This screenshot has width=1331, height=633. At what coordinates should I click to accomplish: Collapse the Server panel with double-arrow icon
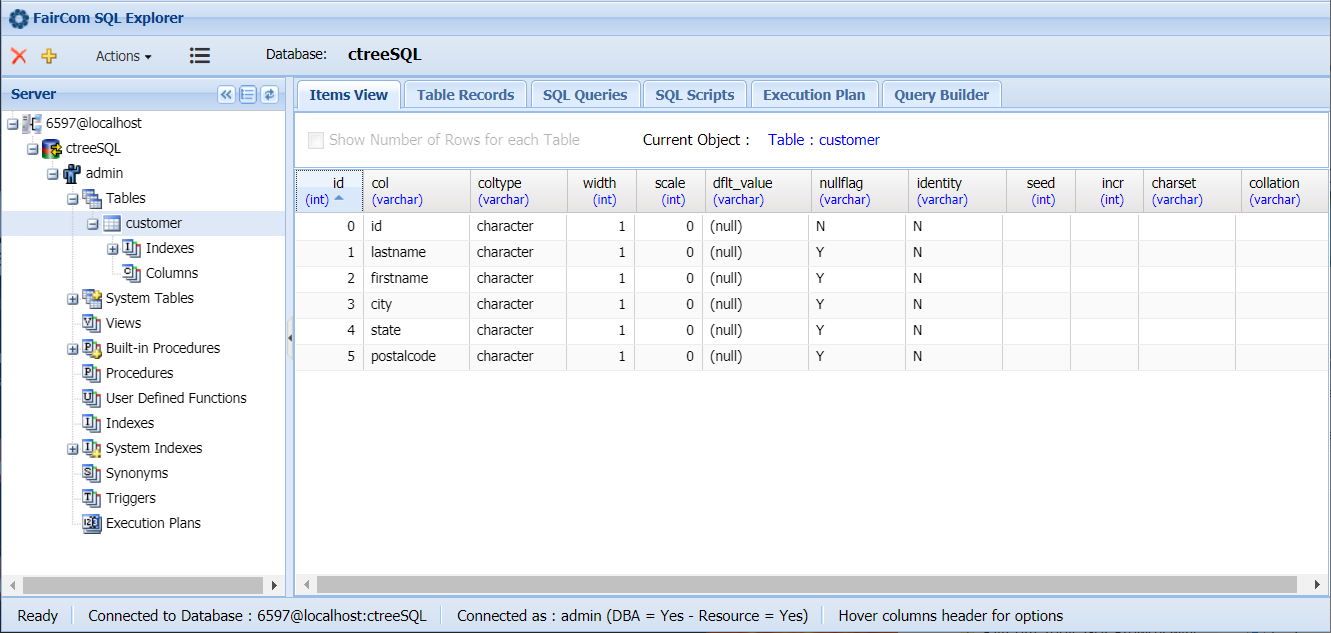(x=226, y=94)
